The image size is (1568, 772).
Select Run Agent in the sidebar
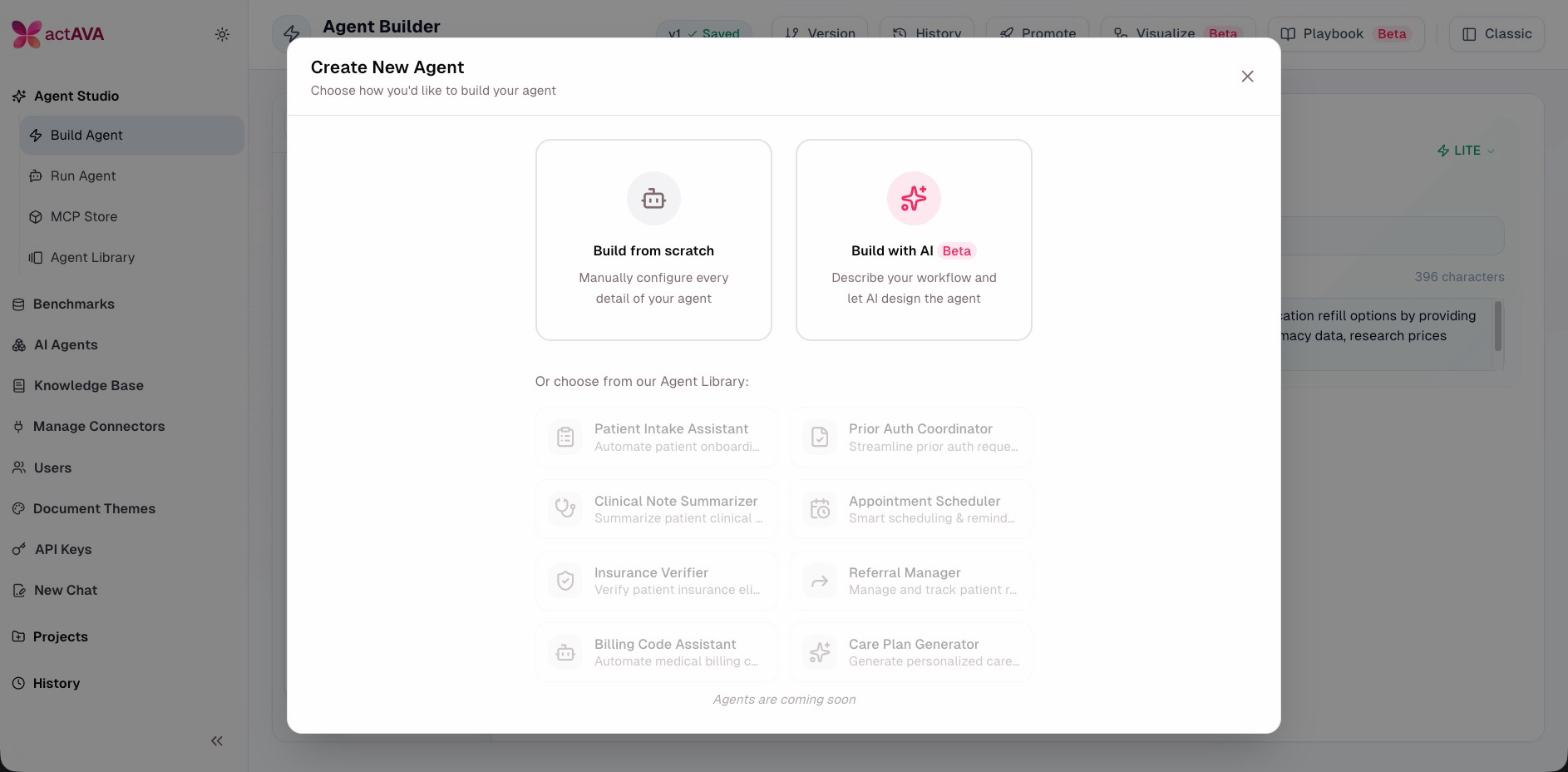coord(82,176)
